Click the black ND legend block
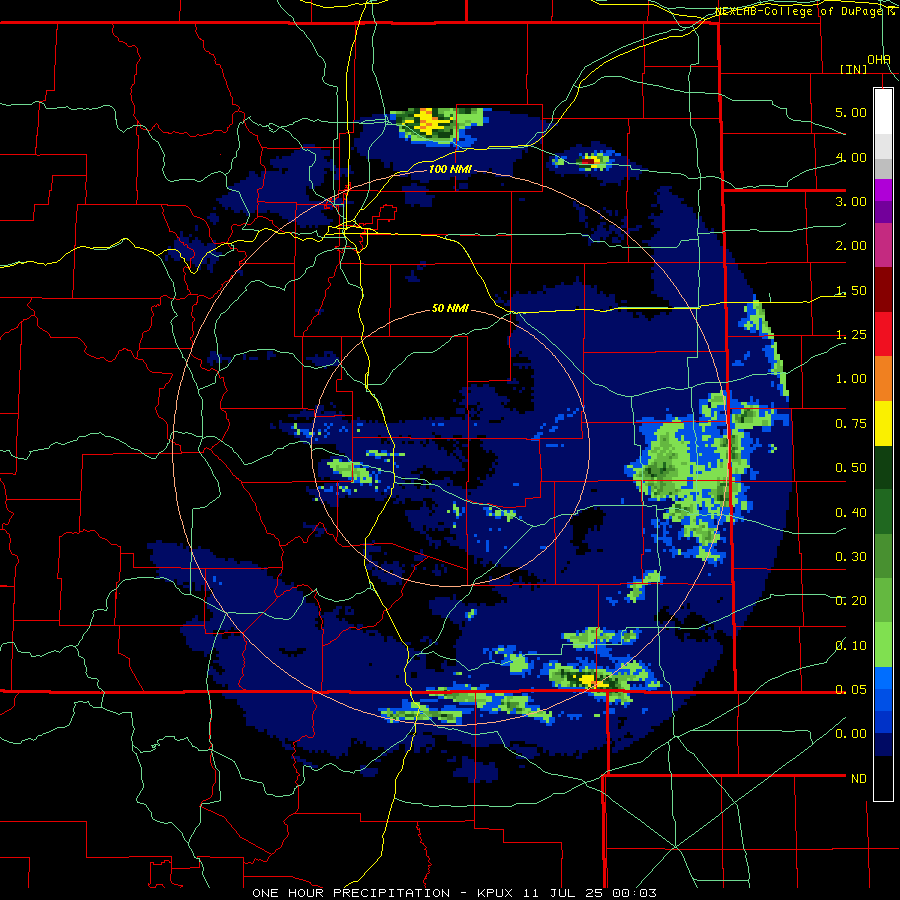 point(883,778)
